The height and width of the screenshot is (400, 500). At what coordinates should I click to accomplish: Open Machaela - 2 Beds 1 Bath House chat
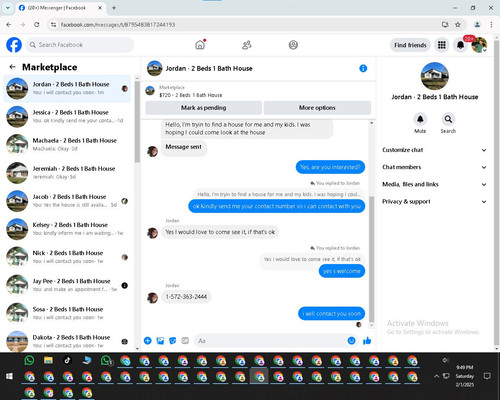67,144
